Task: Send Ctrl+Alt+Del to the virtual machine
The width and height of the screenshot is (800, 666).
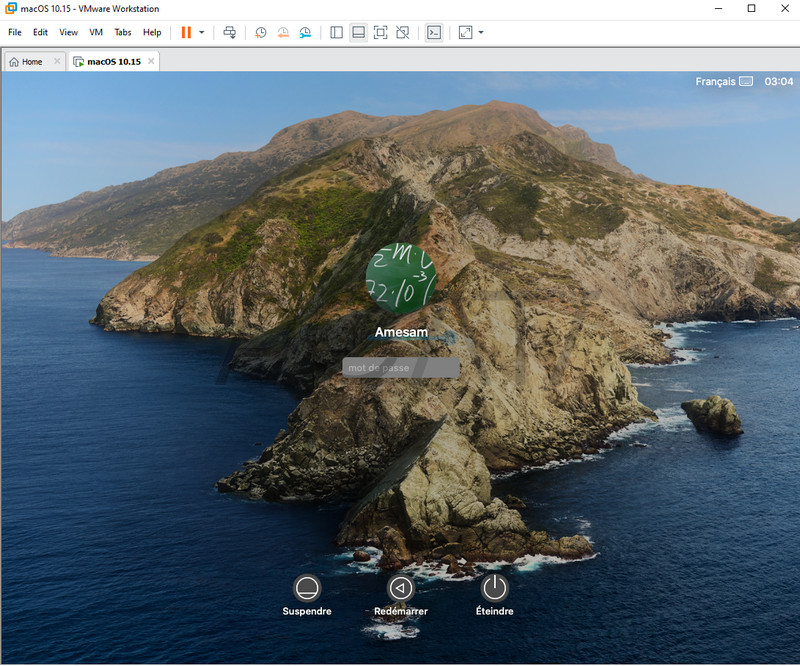Action: point(230,33)
